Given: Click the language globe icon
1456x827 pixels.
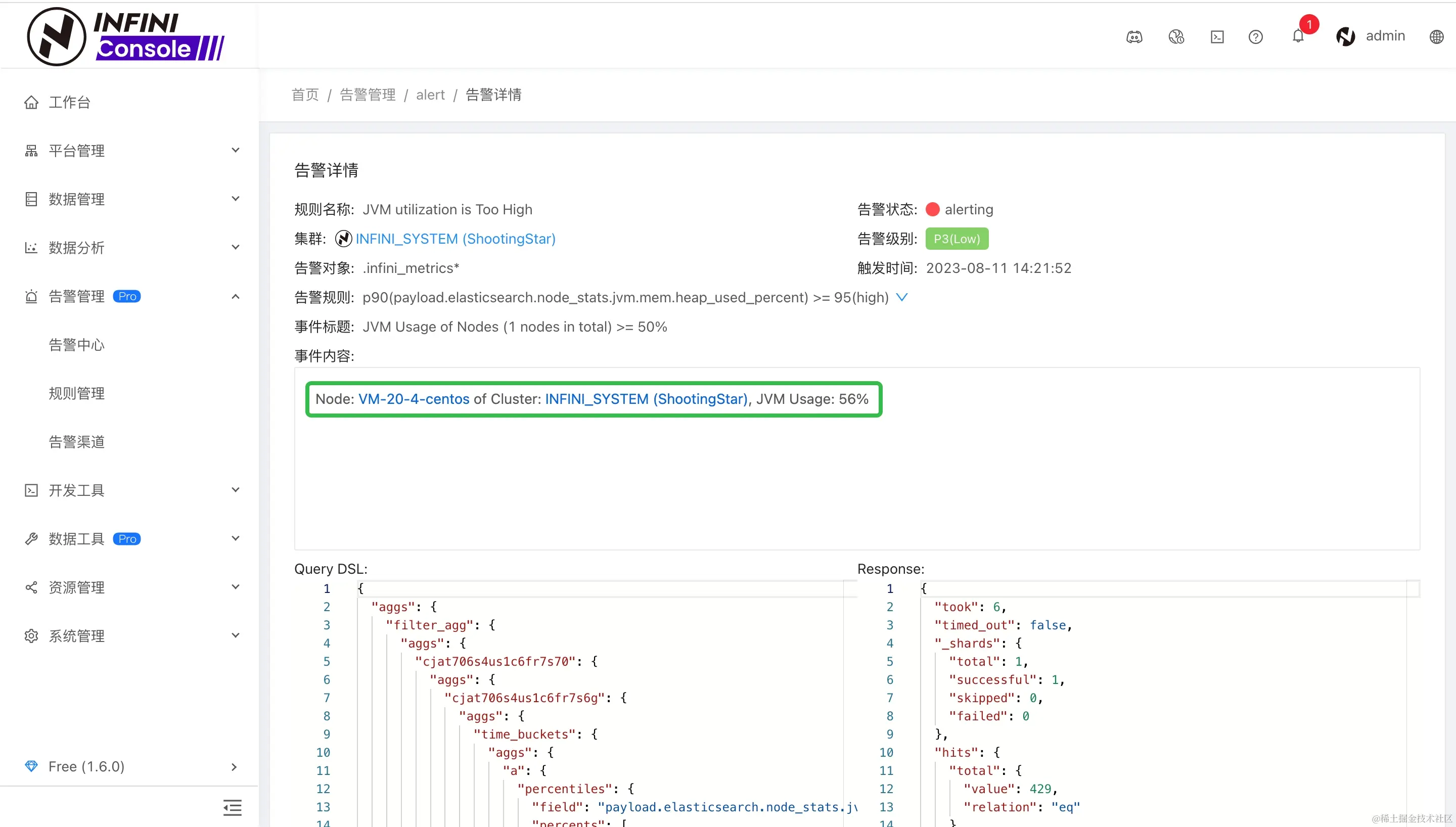Looking at the screenshot, I should pos(1436,37).
